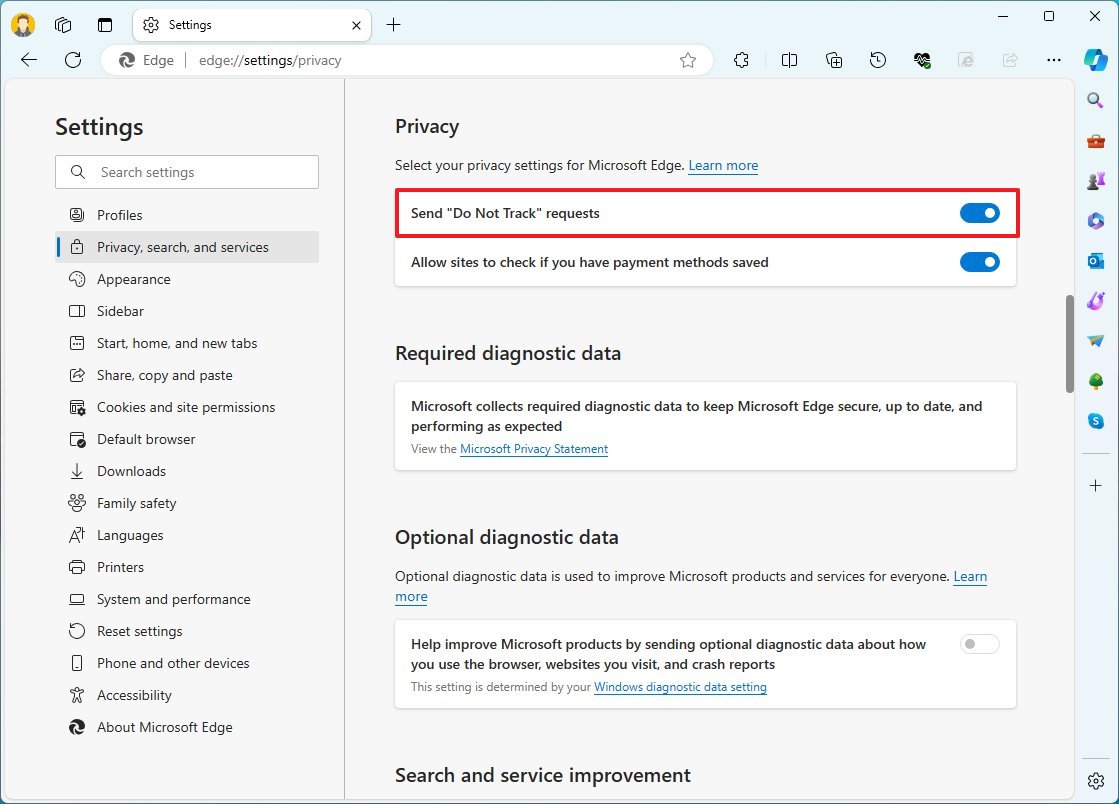Viewport: 1119px width, 804px height.
Task: Open Downloads settings section
Action: 130,471
